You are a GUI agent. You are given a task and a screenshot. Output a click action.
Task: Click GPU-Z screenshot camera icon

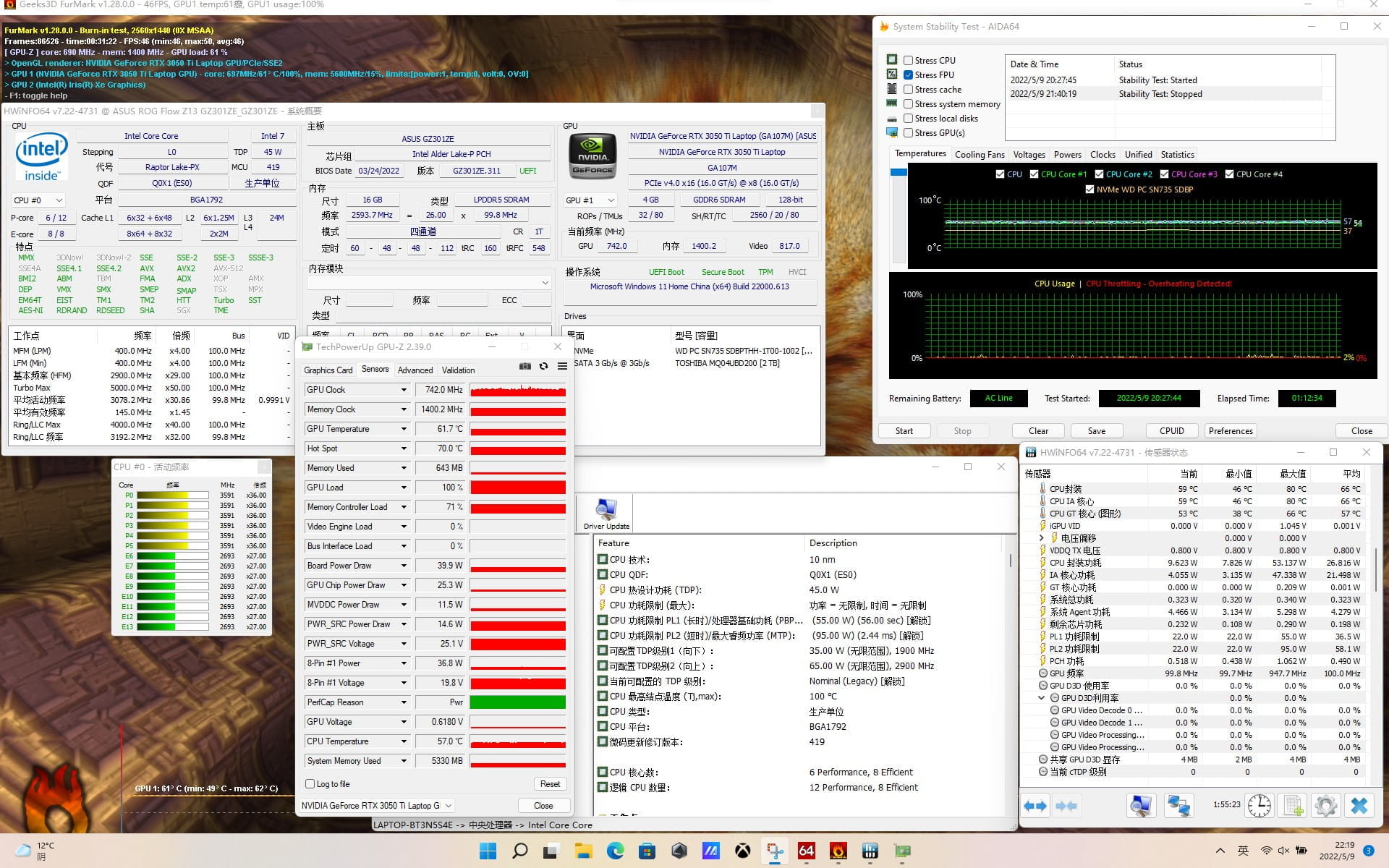(525, 367)
